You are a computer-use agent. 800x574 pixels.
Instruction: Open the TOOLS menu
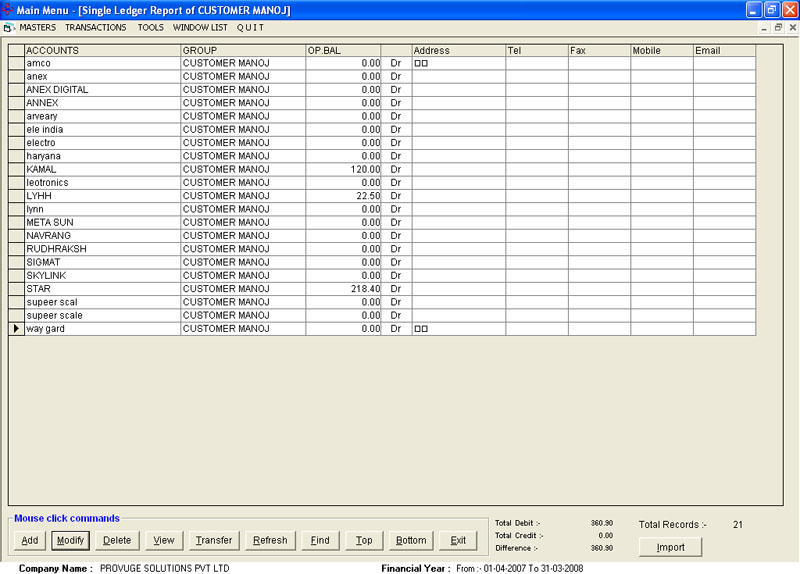150,28
